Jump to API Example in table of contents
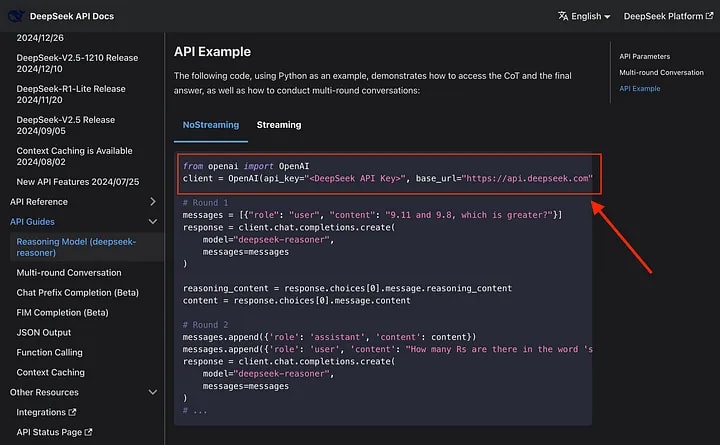Viewport: 720px width, 445px height. (x=640, y=89)
